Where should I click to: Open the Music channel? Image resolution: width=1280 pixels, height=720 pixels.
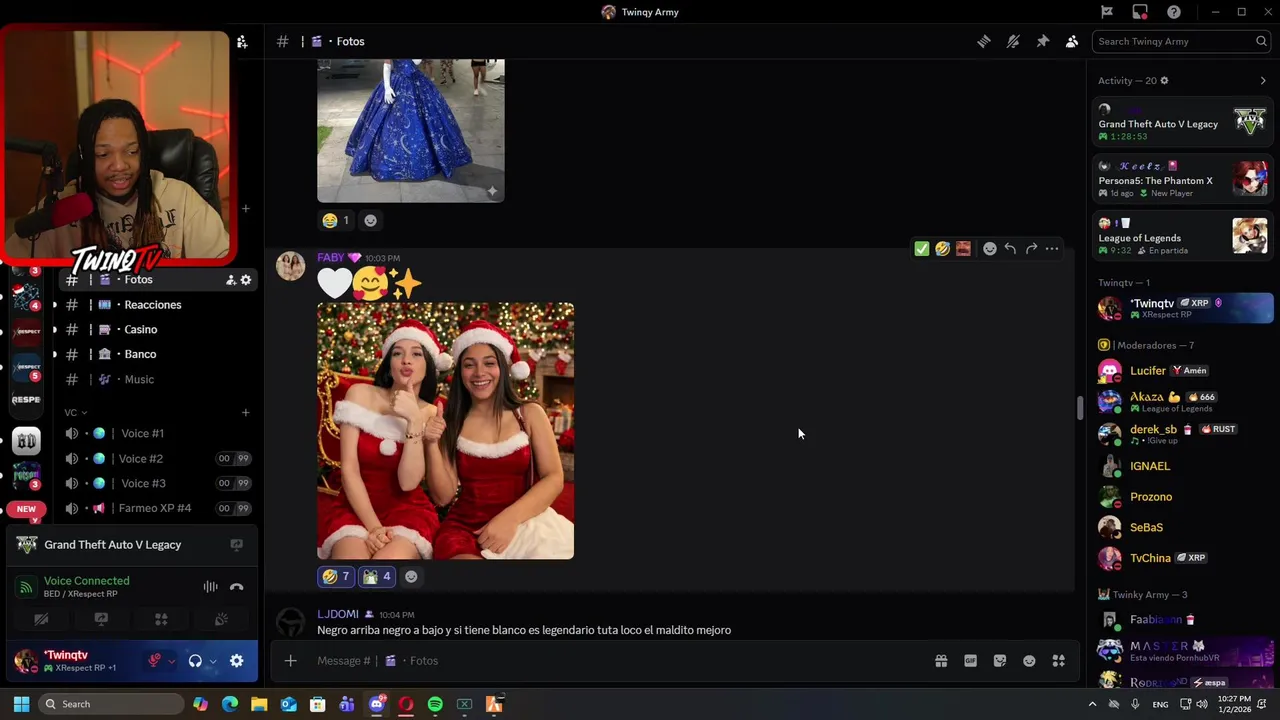156,379
